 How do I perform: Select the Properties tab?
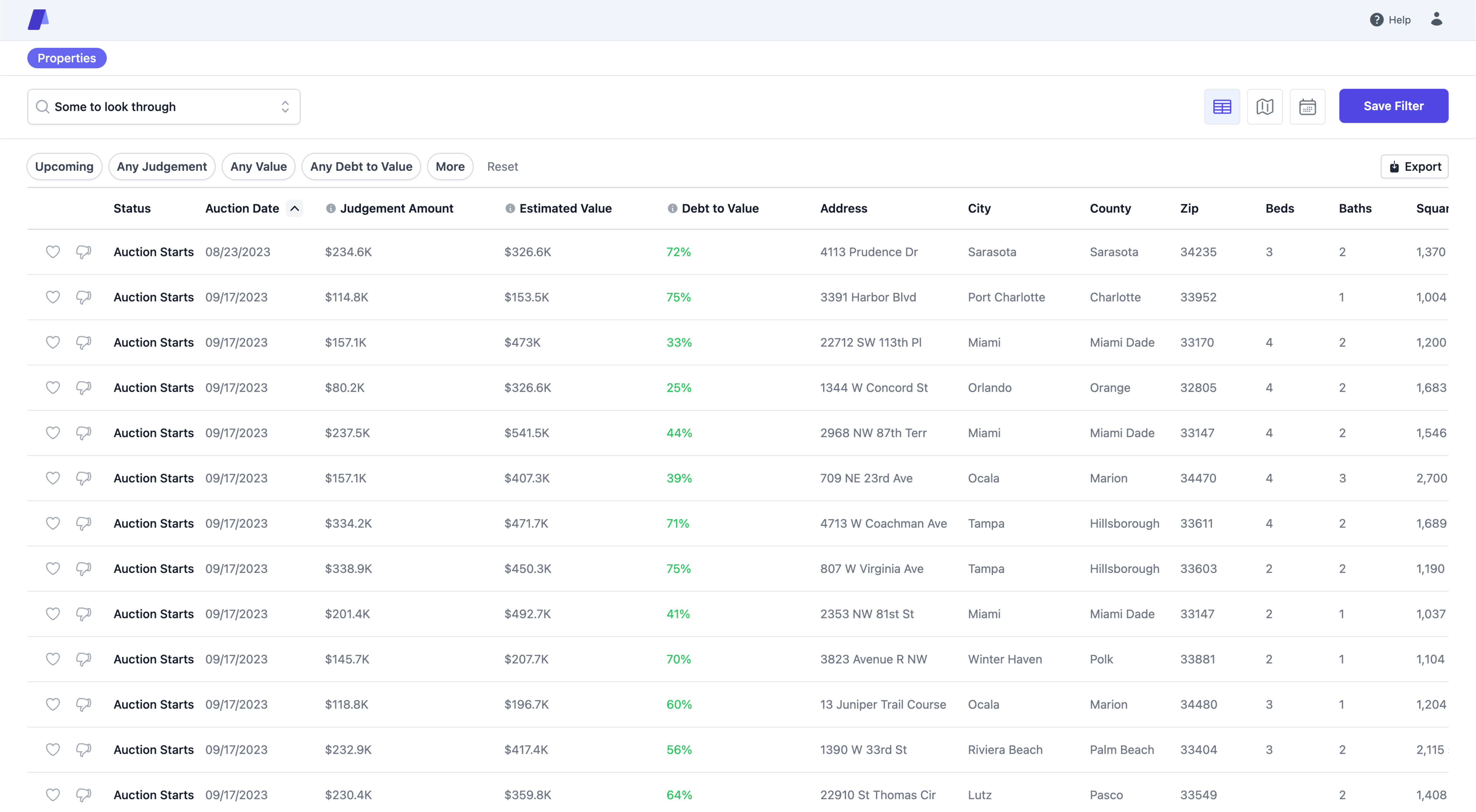(66, 58)
